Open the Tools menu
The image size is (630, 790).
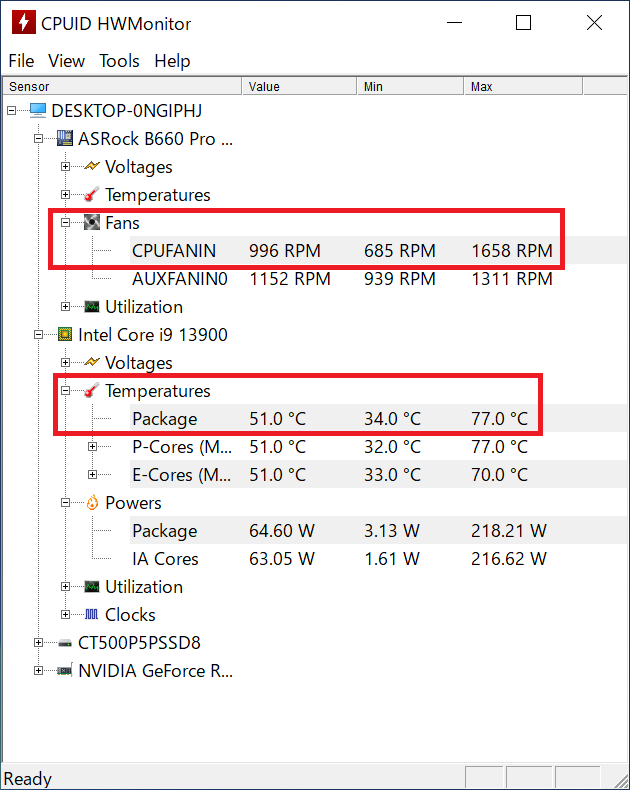[x=119, y=61]
